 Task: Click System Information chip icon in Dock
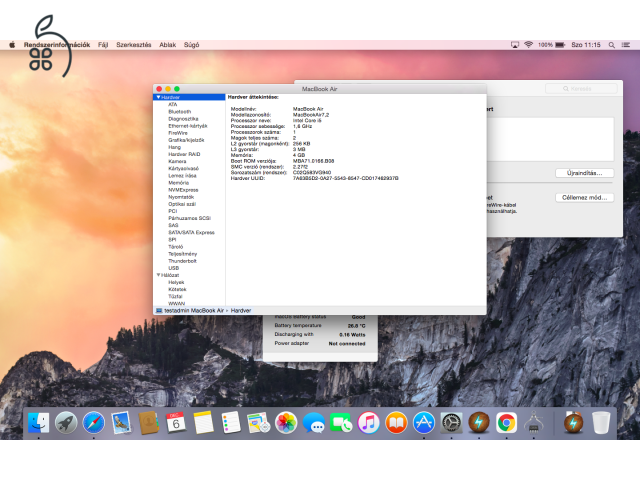click(x=533, y=422)
